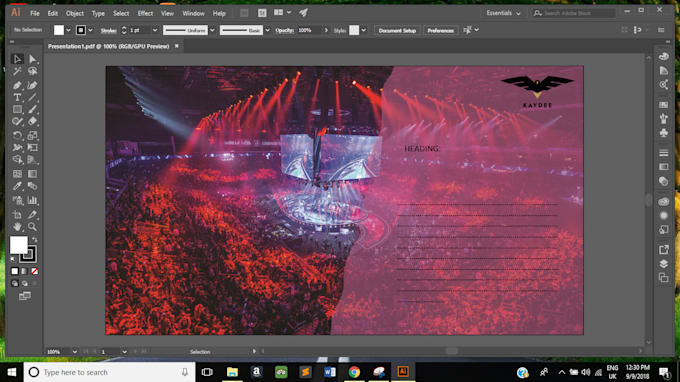The height and width of the screenshot is (382, 680).
Task: Open the Layers panel icon
Action: point(664,264)
